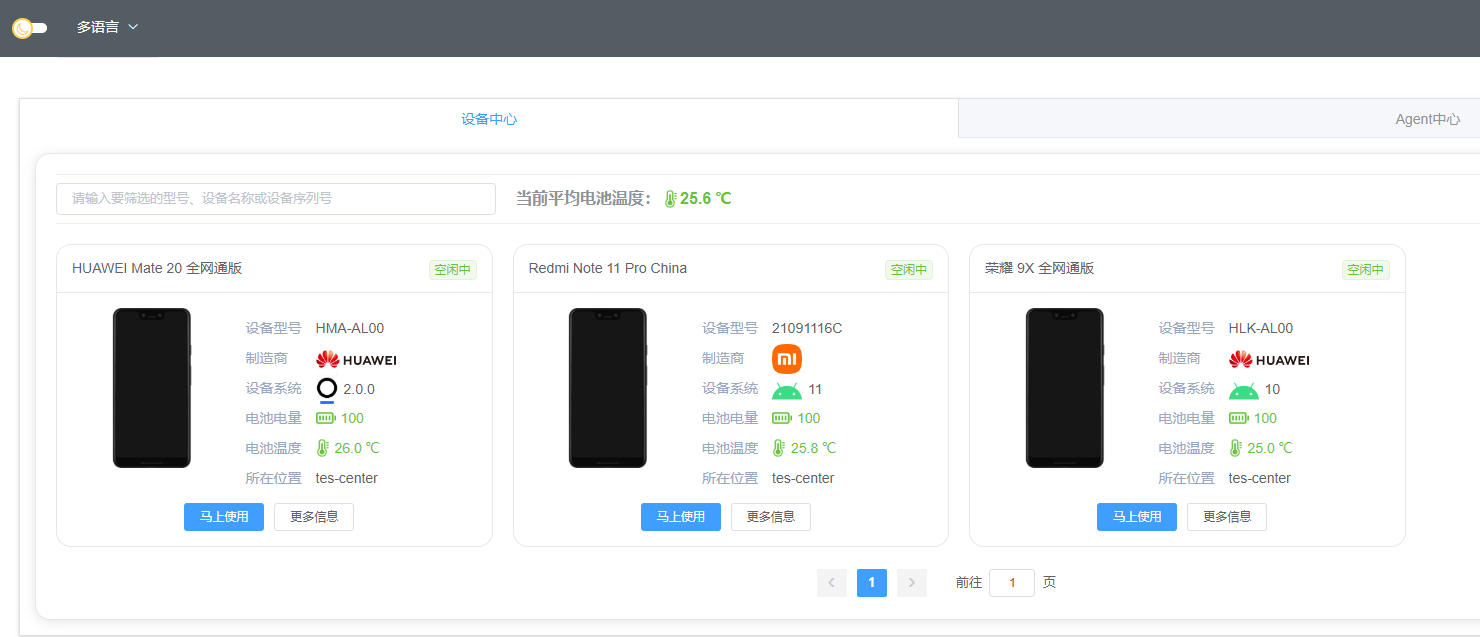
Task: Click 空闲中 status tag on 荣耀 9X
Action: [x=1366, y=270]
